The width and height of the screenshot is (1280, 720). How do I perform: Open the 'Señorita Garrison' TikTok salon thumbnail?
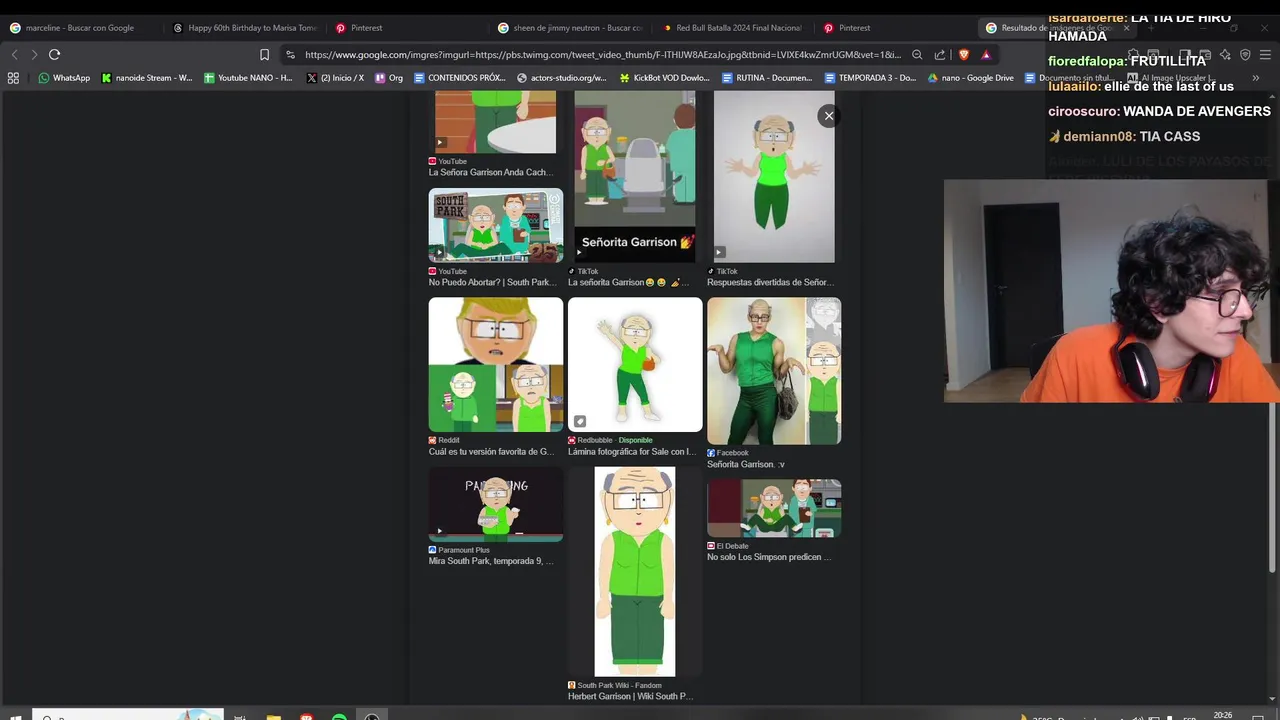[x=635, y=176]
